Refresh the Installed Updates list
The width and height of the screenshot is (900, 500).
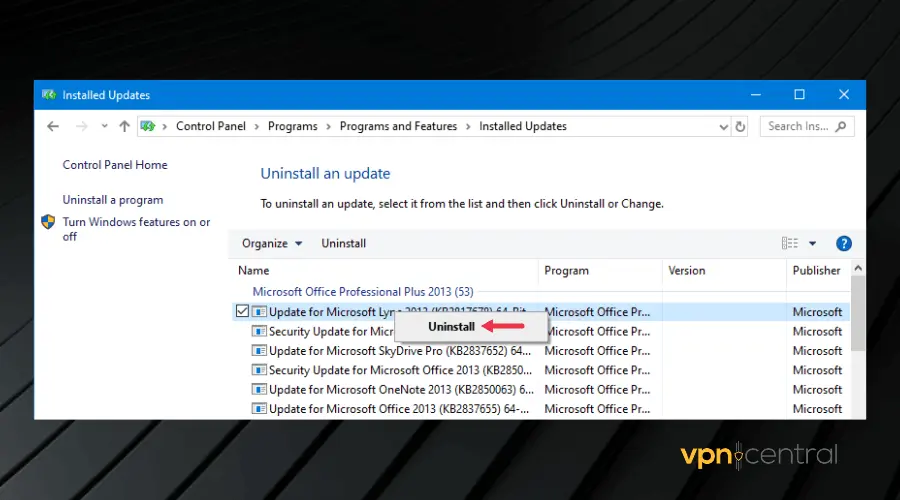click(740, 126)
